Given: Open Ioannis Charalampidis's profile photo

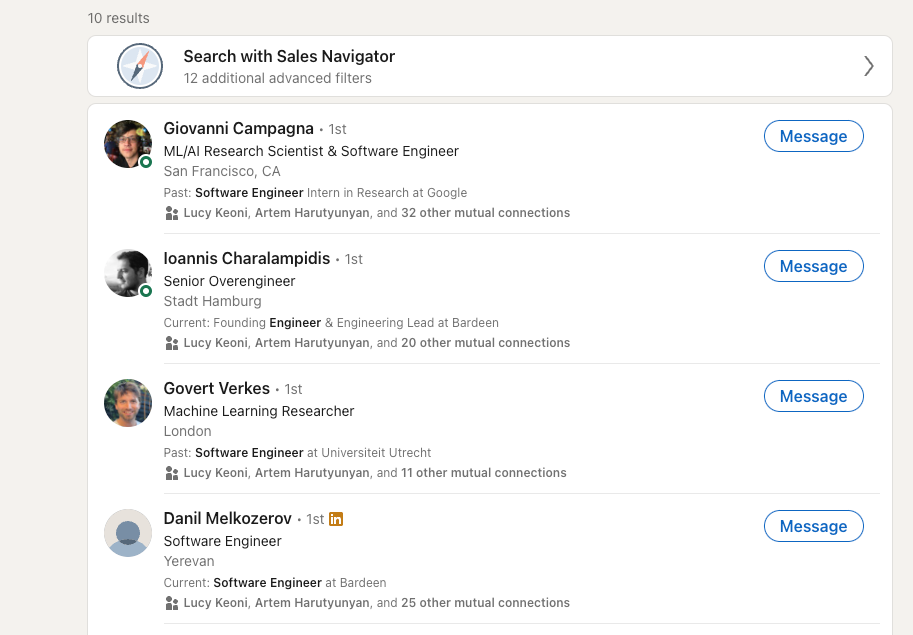Looking at the screenshot, I should (128, 274).
